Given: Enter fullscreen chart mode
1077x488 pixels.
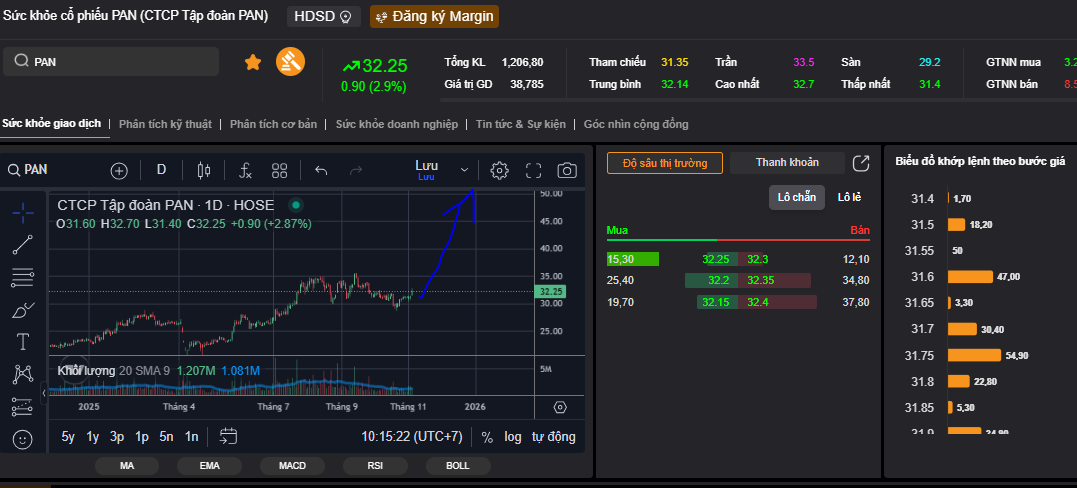Looking at the screenshot, I should 533,170.
